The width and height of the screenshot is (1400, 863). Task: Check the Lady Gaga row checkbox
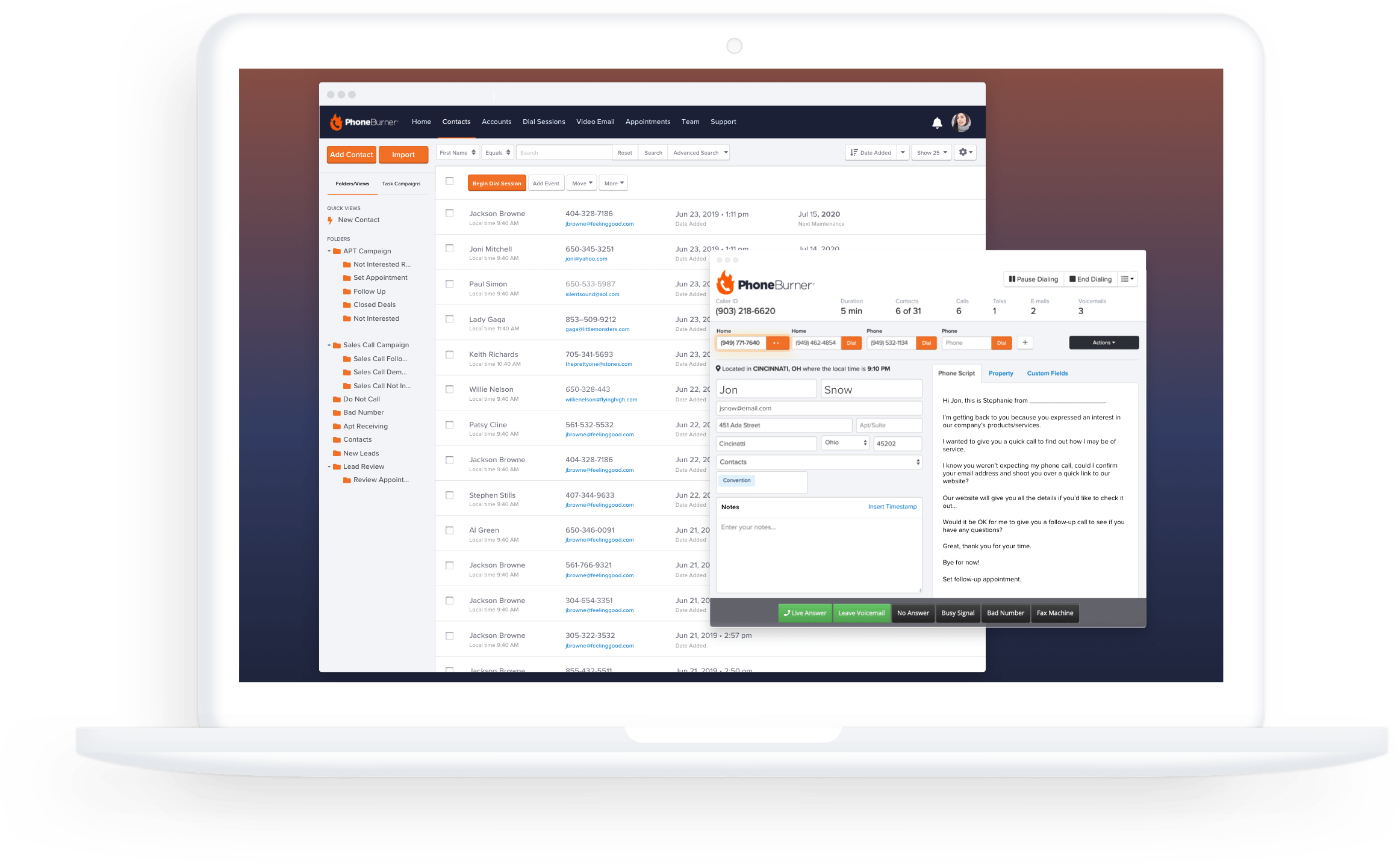coord(449,319)
